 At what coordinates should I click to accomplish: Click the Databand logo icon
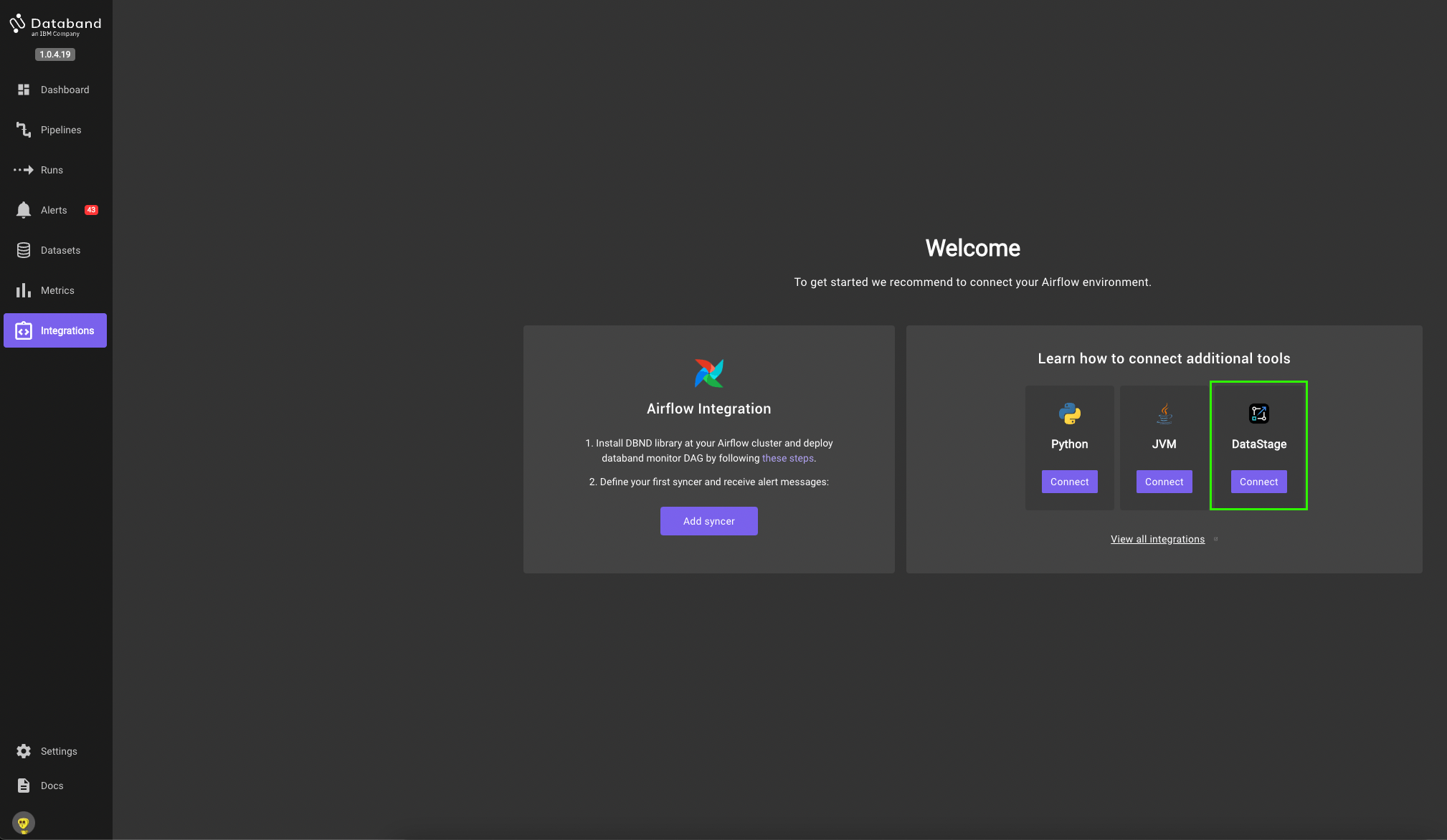[x=17, y=24]
